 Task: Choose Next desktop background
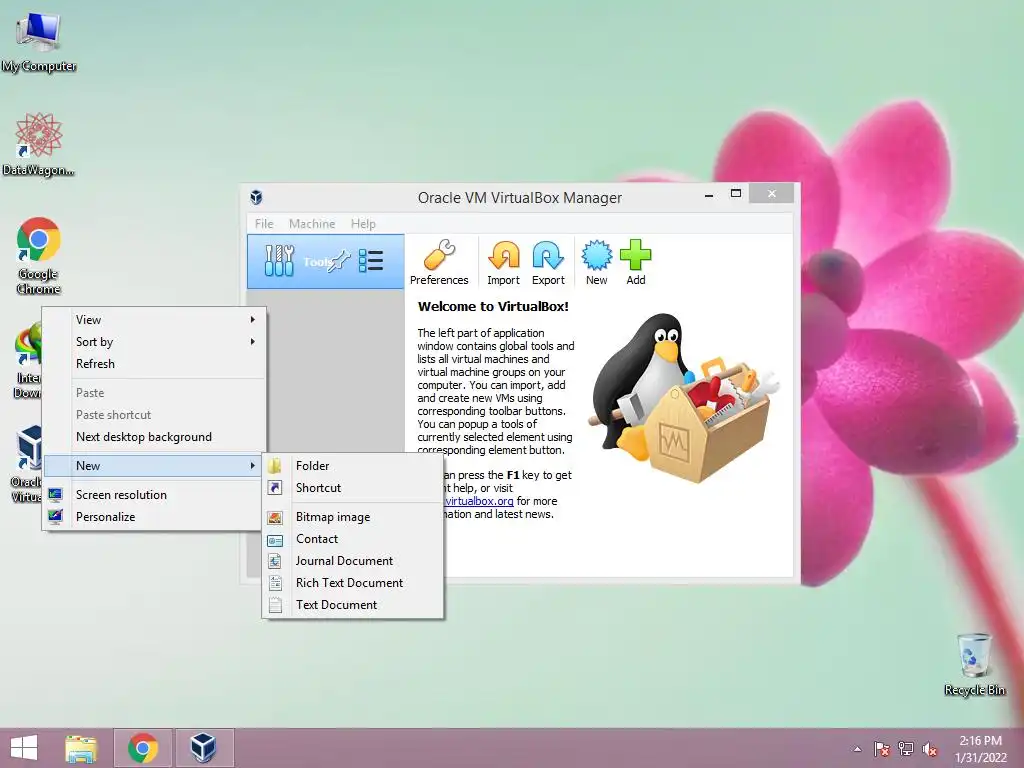[155, 437]
